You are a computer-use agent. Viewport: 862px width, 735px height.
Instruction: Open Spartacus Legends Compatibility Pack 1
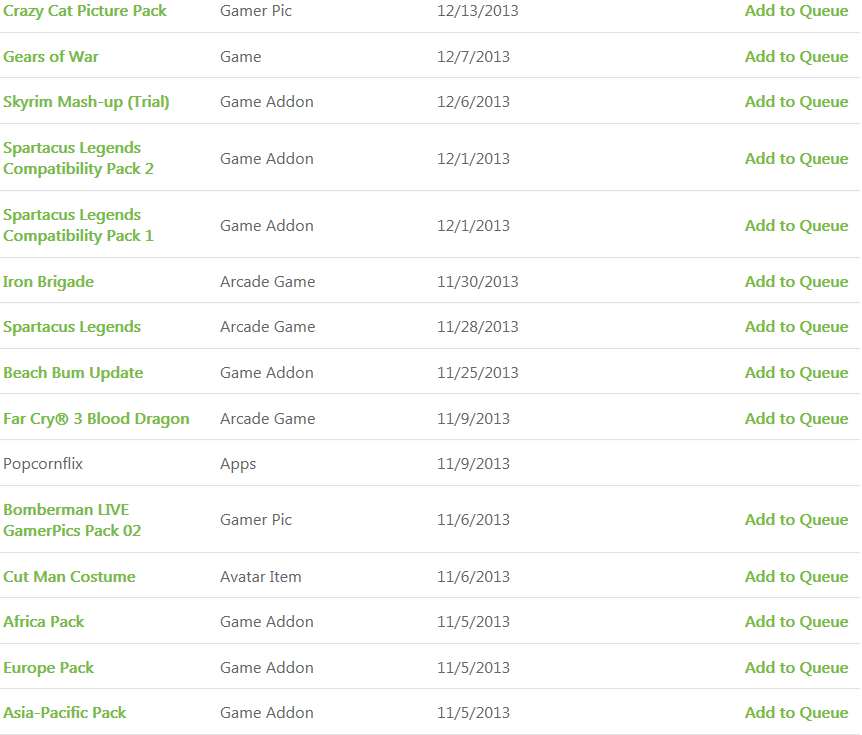point(78,225)
